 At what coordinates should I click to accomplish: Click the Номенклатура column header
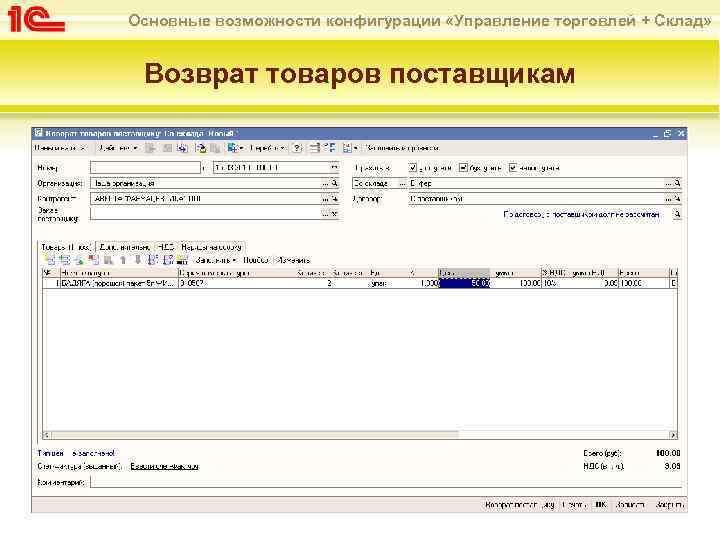point(119,273)
